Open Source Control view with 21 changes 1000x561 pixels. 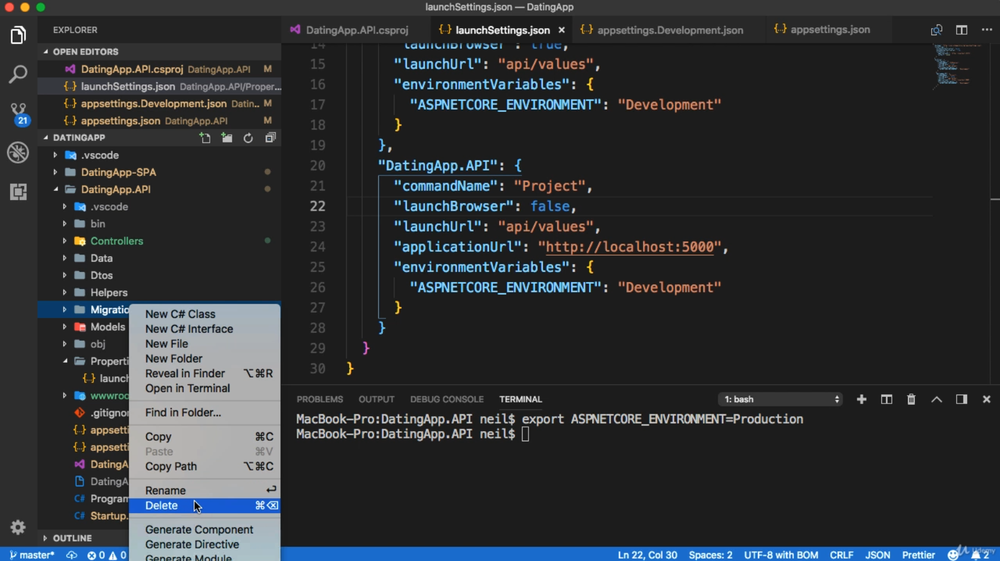[x=18, y=112]
